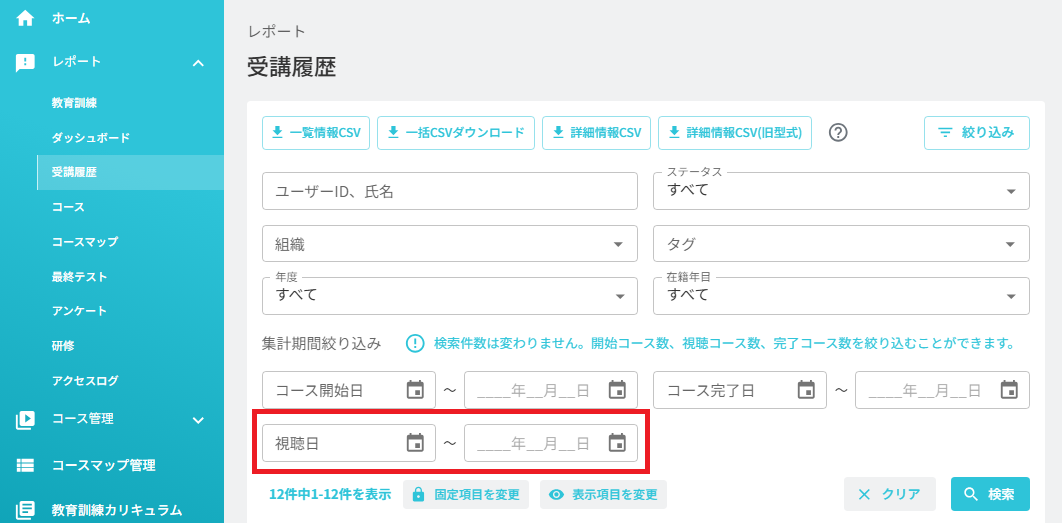
Task: Click the 絞り込み filter button
Action: point(977,133)
